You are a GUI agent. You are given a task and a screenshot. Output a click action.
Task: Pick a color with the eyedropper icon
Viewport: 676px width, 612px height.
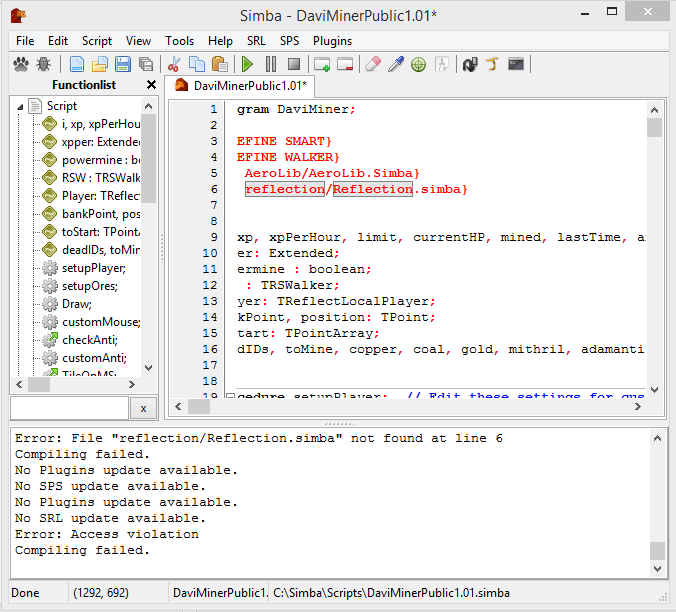coord(396,65)
